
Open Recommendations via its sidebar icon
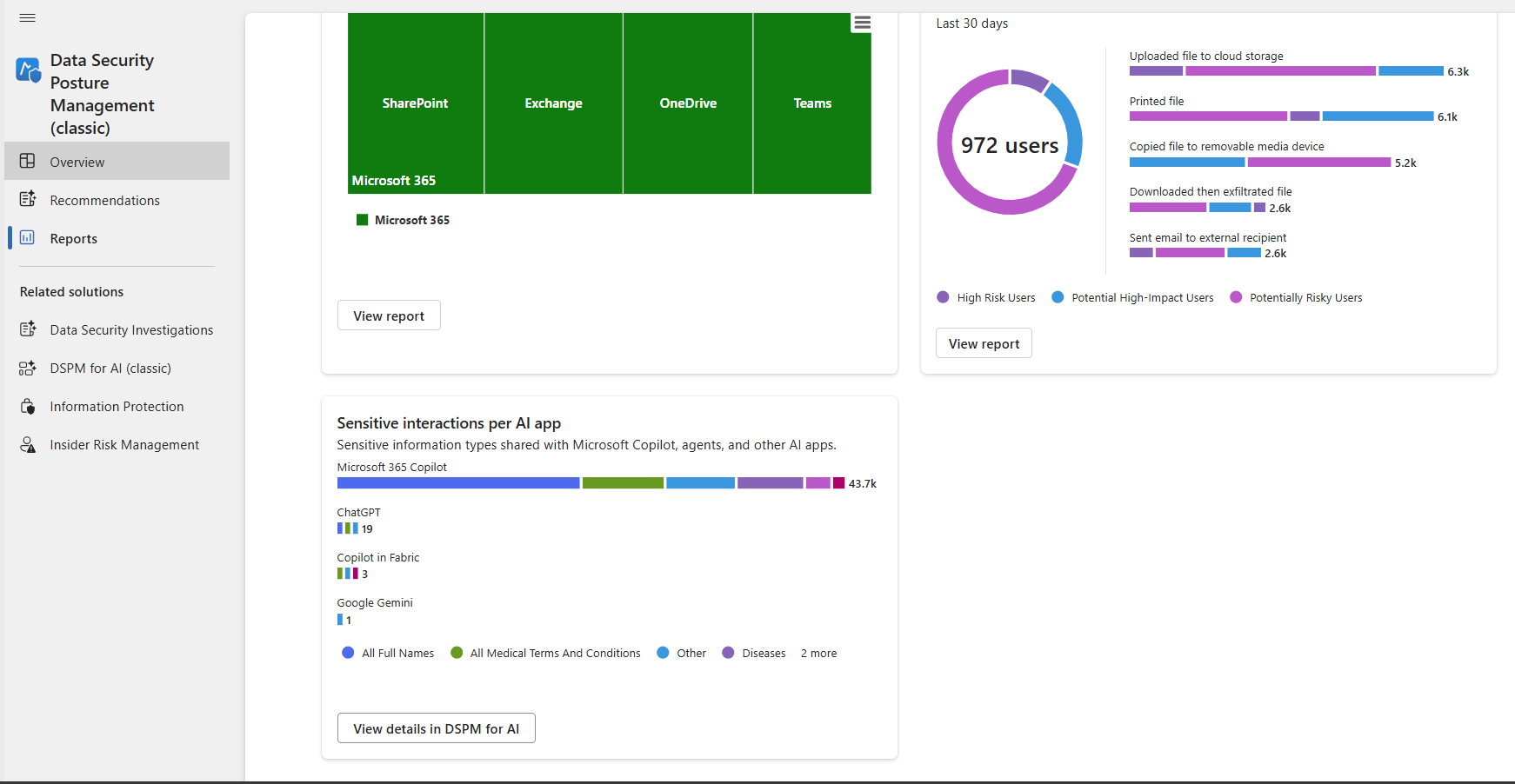pos(28,200)
